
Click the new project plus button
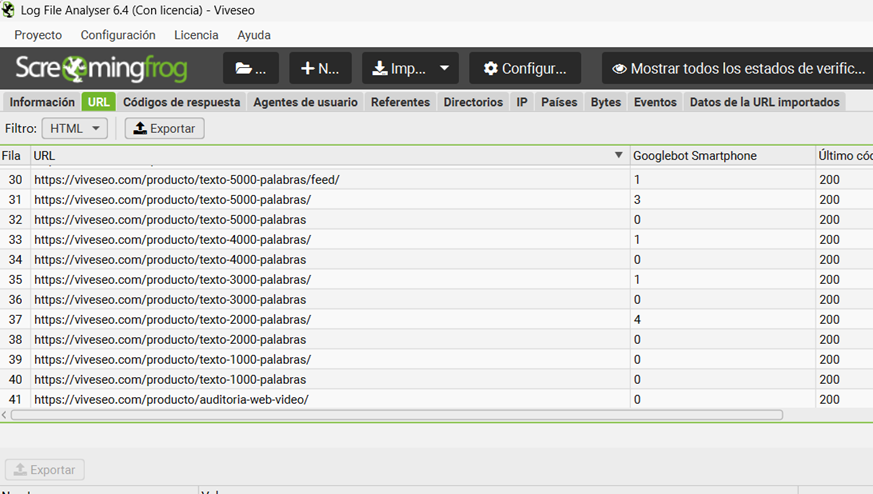coord(320,69)
